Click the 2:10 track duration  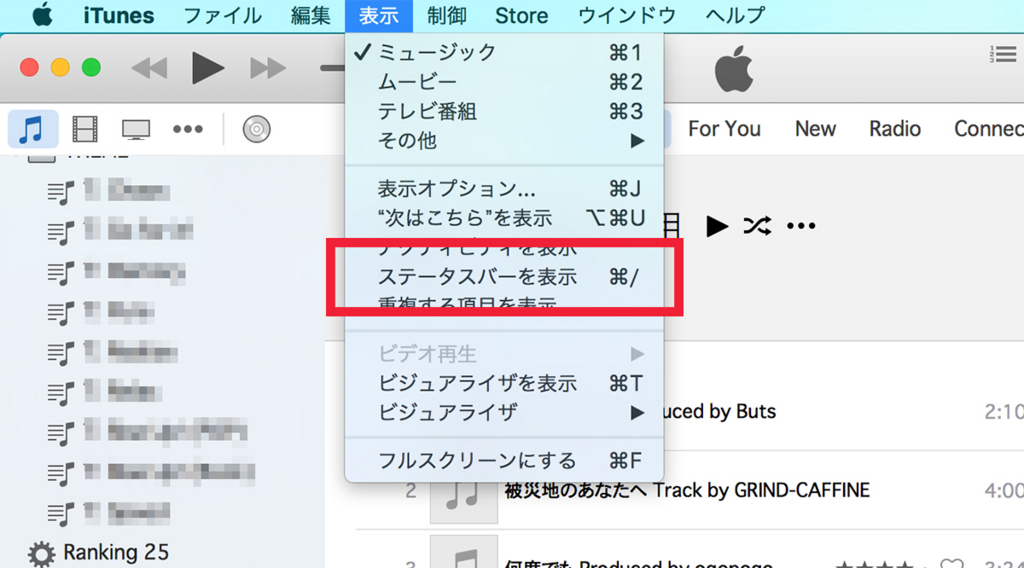[x=1004, y=411]
